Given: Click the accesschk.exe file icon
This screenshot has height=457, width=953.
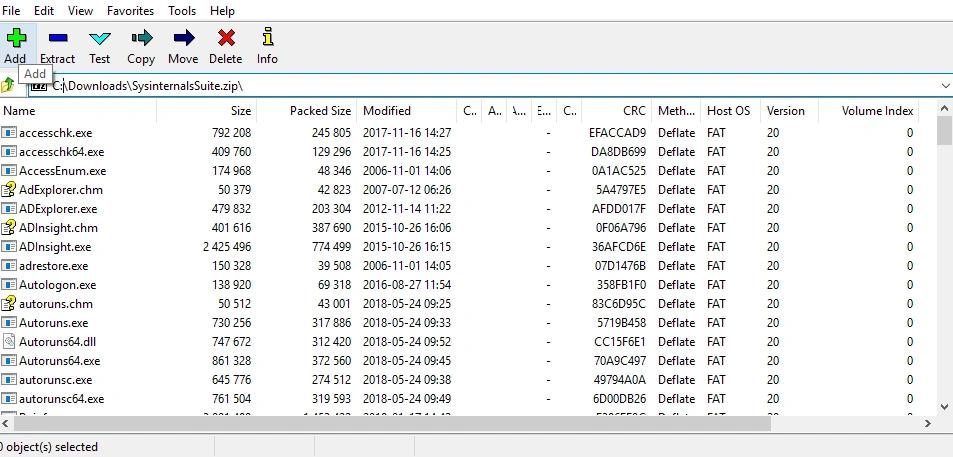Looking at the screenshot, I should (9, 132).
